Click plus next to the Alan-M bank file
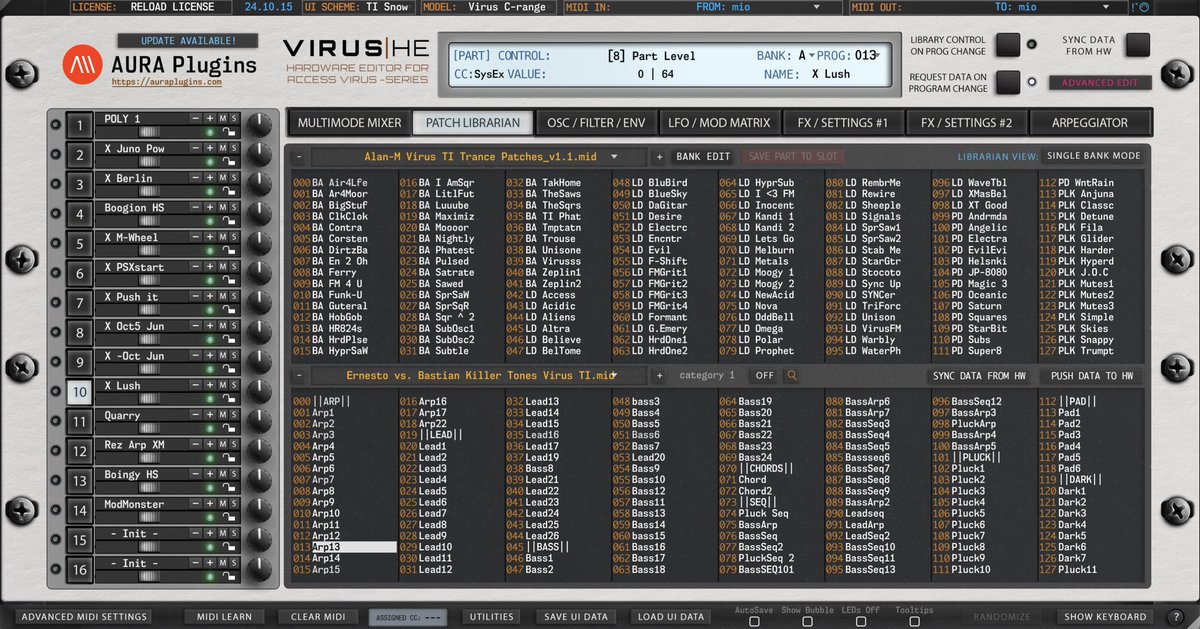Image resolution: width=1200 pixels, height=629 pixels. point(659,157)
